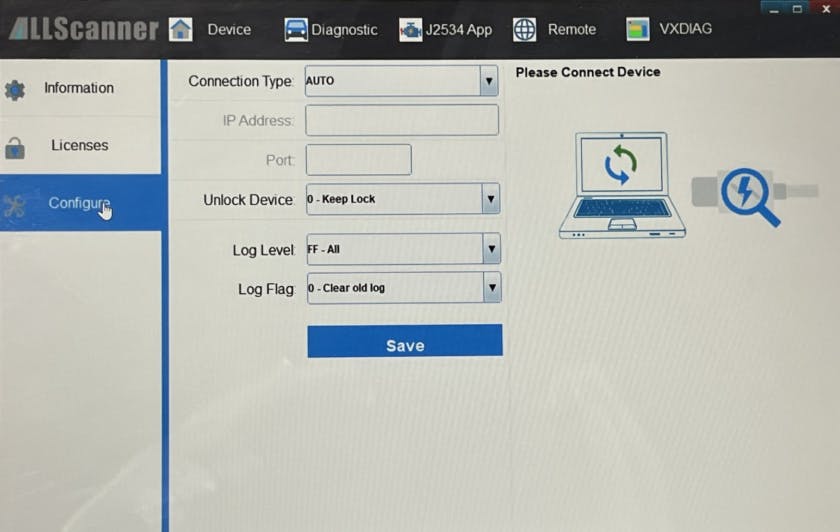The width and height of the screenshot is (840, 532).
Task: Expand the Connection Type dropdown
Action: point(488,81)
